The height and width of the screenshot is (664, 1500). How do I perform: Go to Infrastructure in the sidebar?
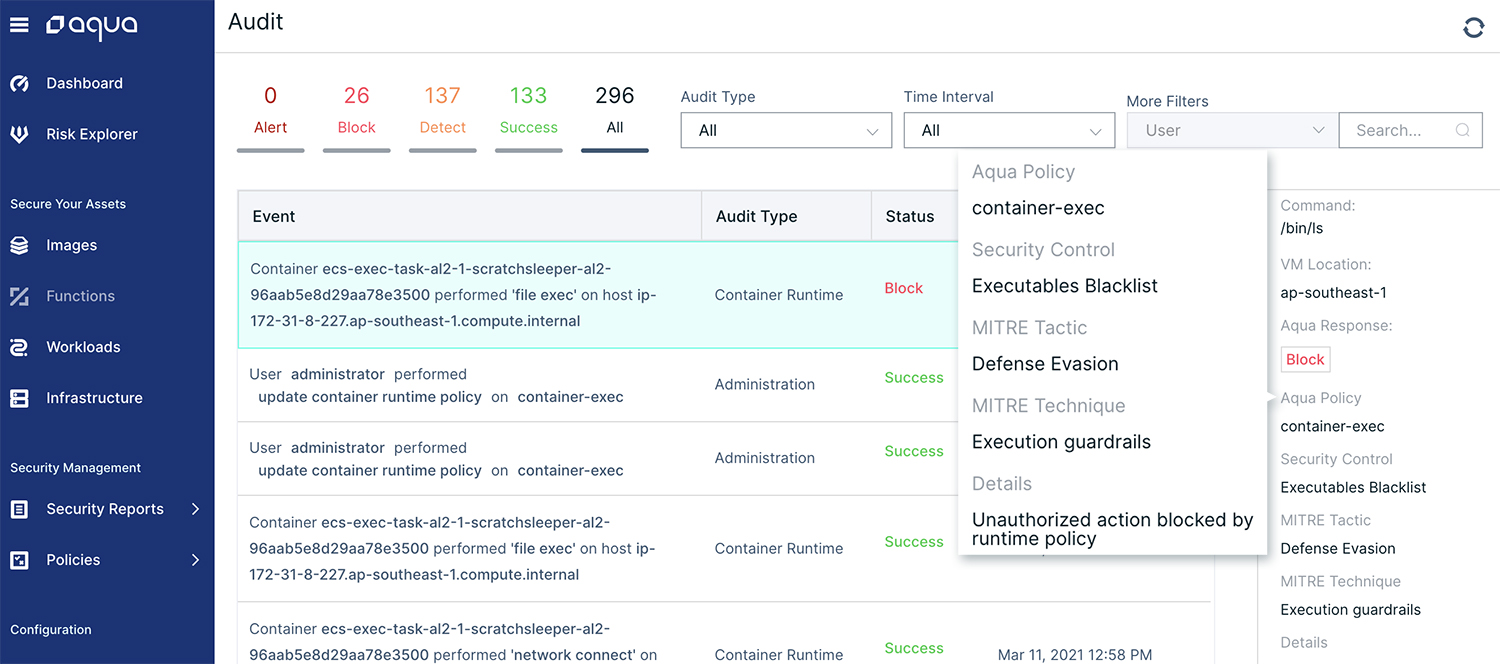(94, 398)
